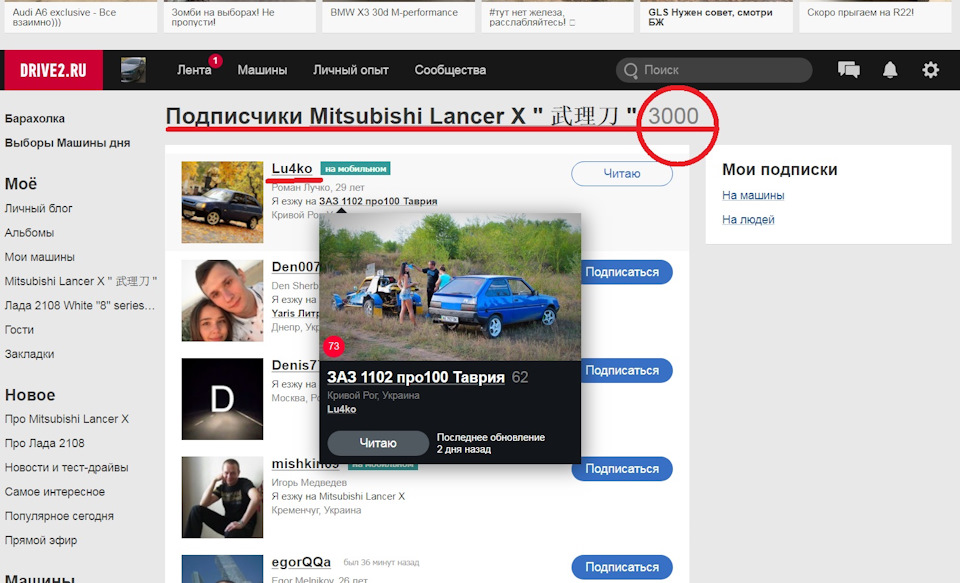This screenshot has height=583, width=960.
Task: Click the Читаю button in car popup
Action: [x=378, y=443]
